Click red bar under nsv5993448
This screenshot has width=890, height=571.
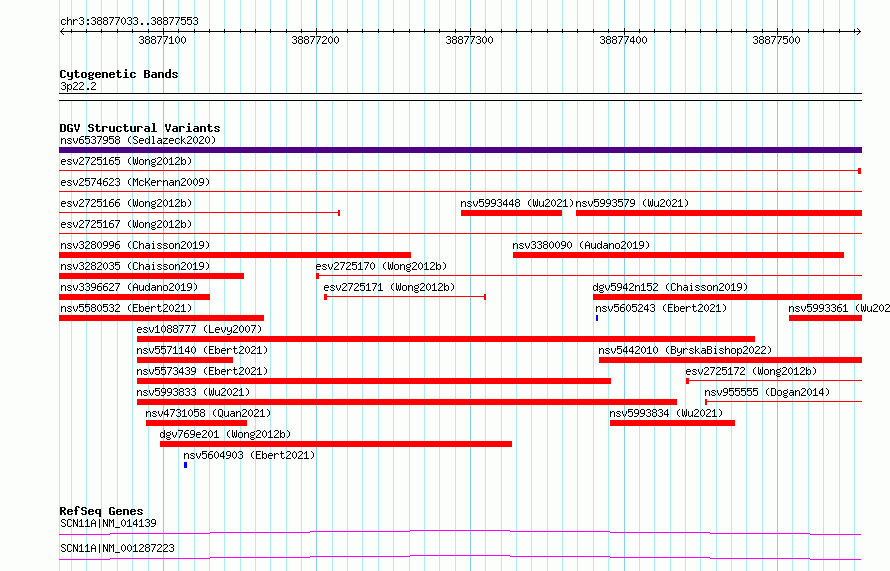click(x=511, y=213)
